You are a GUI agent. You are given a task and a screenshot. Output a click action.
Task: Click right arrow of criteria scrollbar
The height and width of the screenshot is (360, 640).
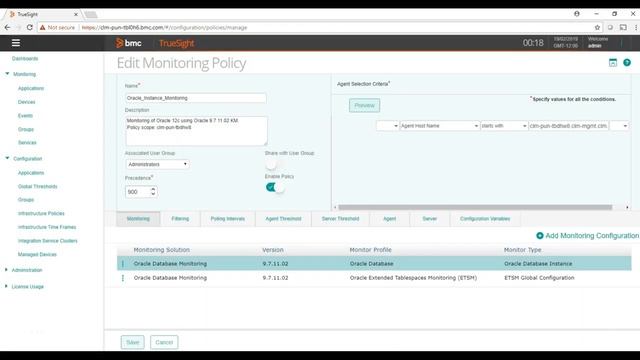tap(627, 207)
